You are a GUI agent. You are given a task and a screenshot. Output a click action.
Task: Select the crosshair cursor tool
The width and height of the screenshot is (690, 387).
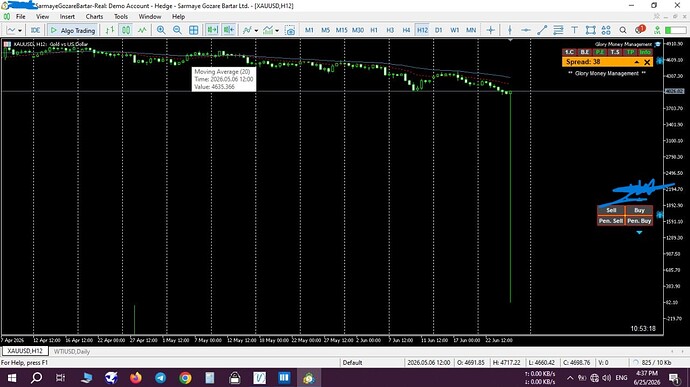[490, 30]
